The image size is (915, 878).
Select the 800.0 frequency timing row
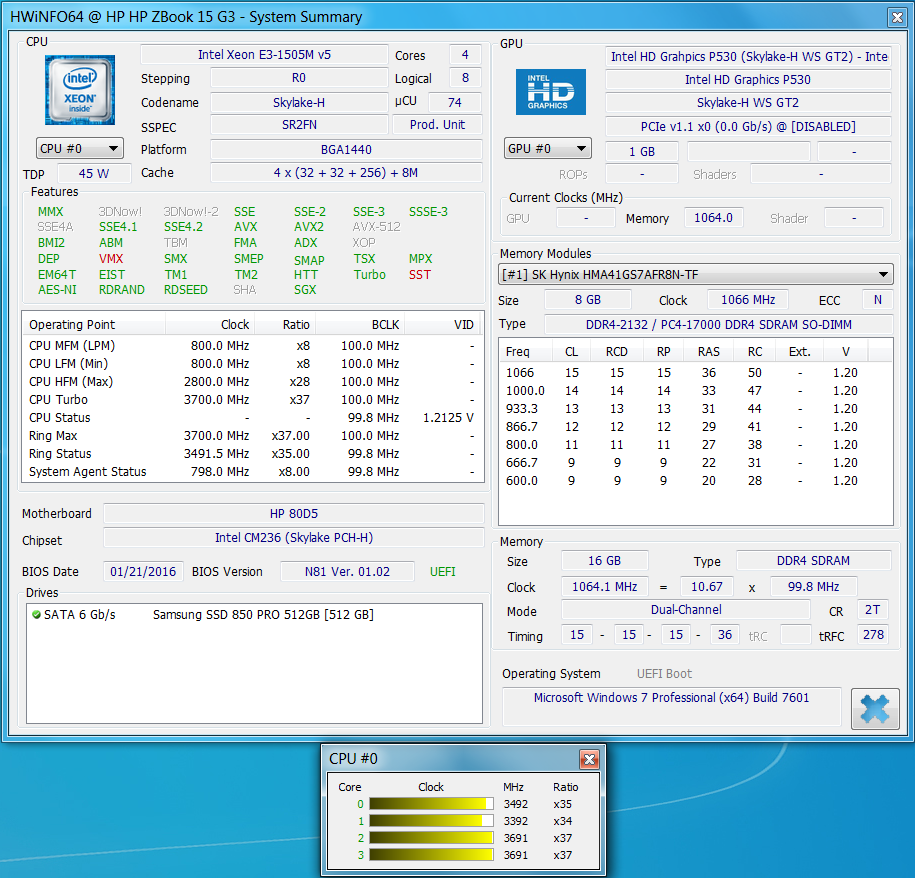[696, 445]
